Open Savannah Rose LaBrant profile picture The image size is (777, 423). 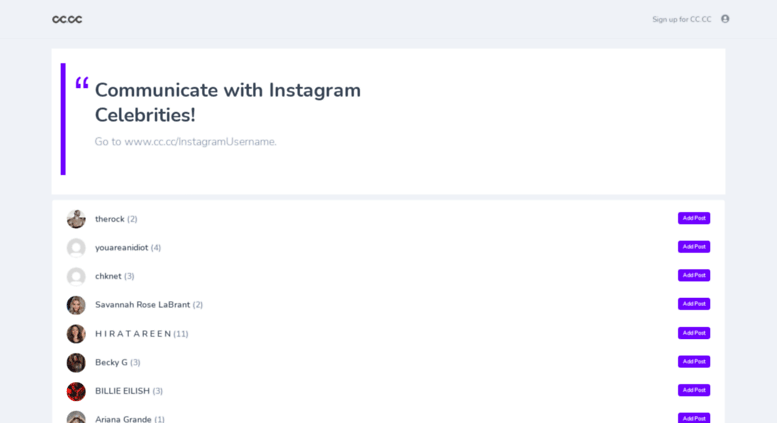76,305
